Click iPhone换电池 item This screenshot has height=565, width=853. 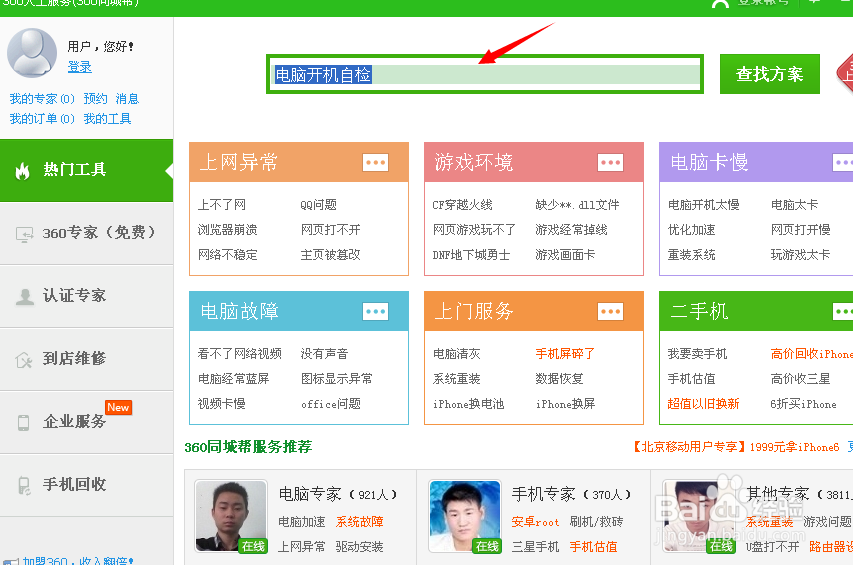click(x=468, y=404)
